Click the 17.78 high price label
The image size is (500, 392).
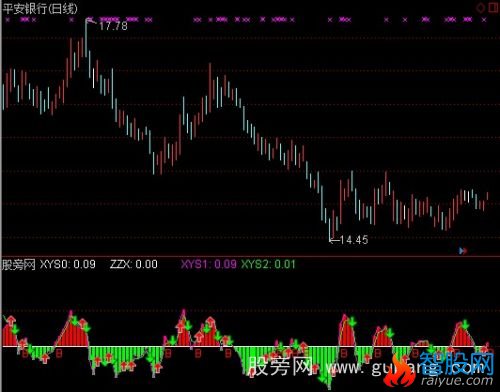pos(113,26)
